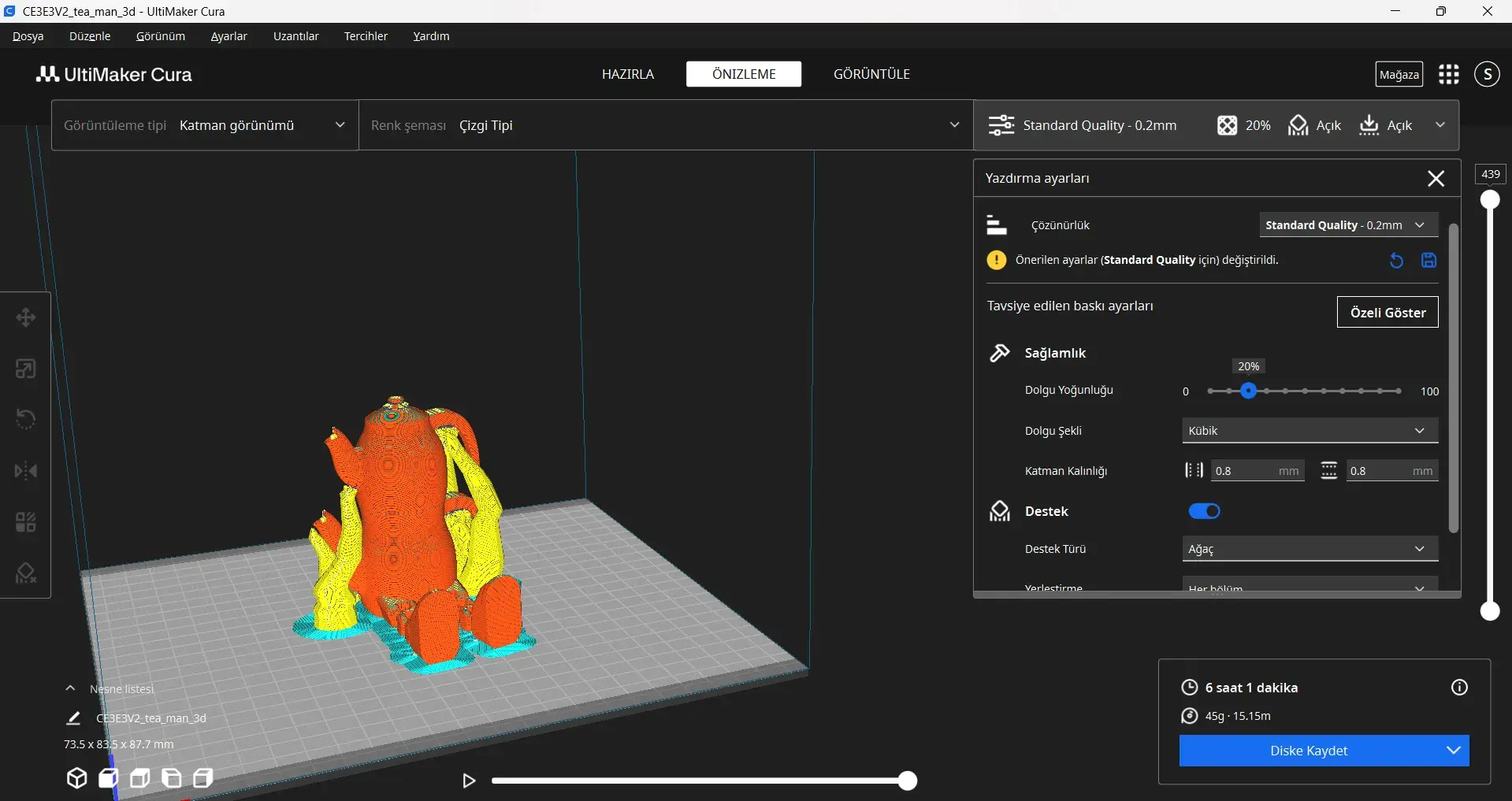Select the Move tool in left toolbar

[x=26, y=317]
